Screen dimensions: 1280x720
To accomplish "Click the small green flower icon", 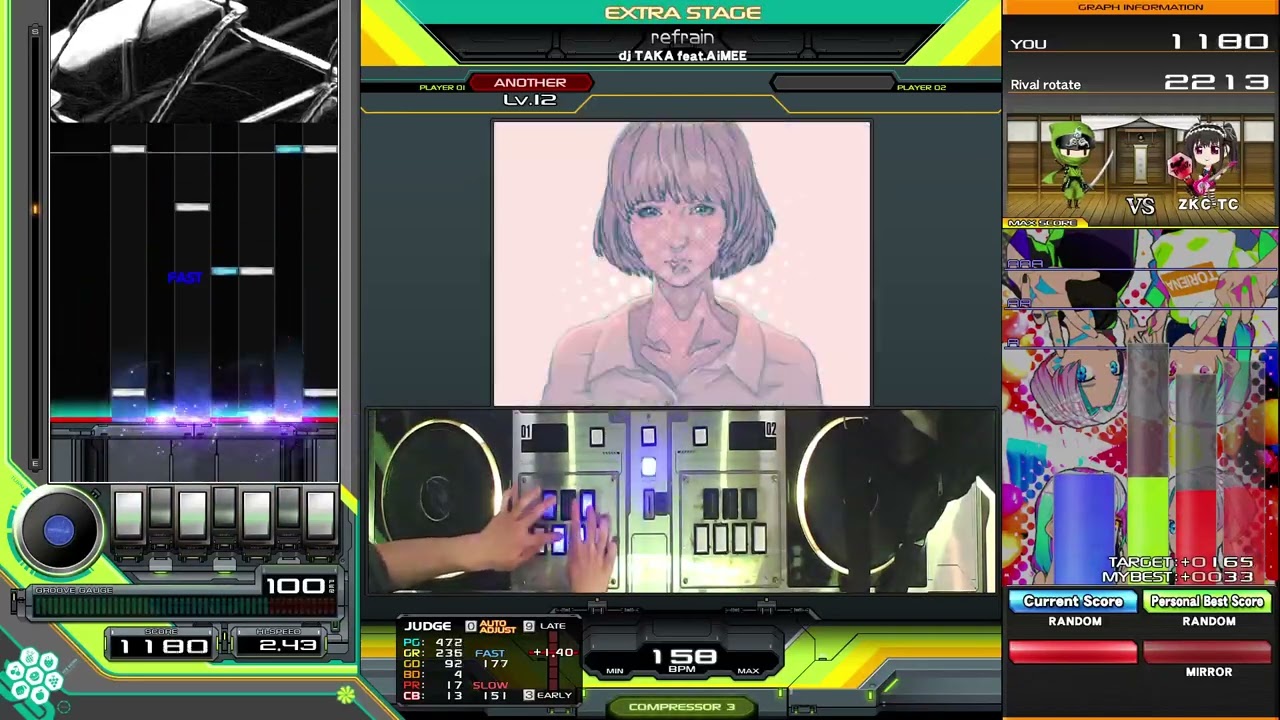I will [x=345, y=694].
